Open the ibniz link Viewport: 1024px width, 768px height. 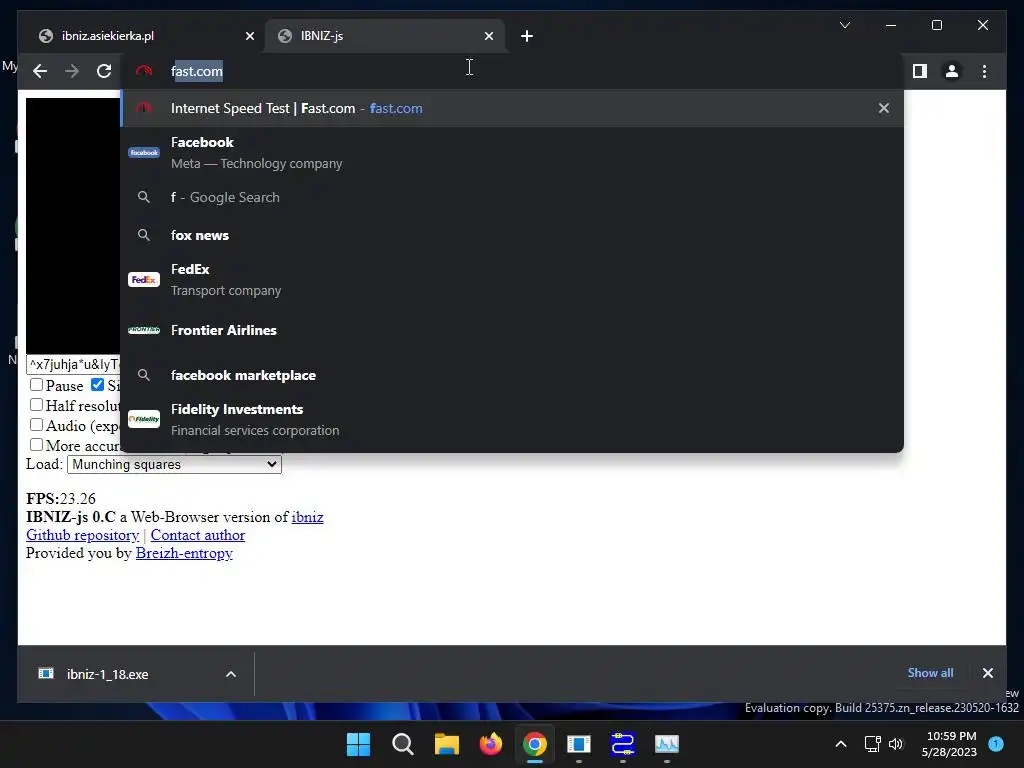tap(308, 517)
